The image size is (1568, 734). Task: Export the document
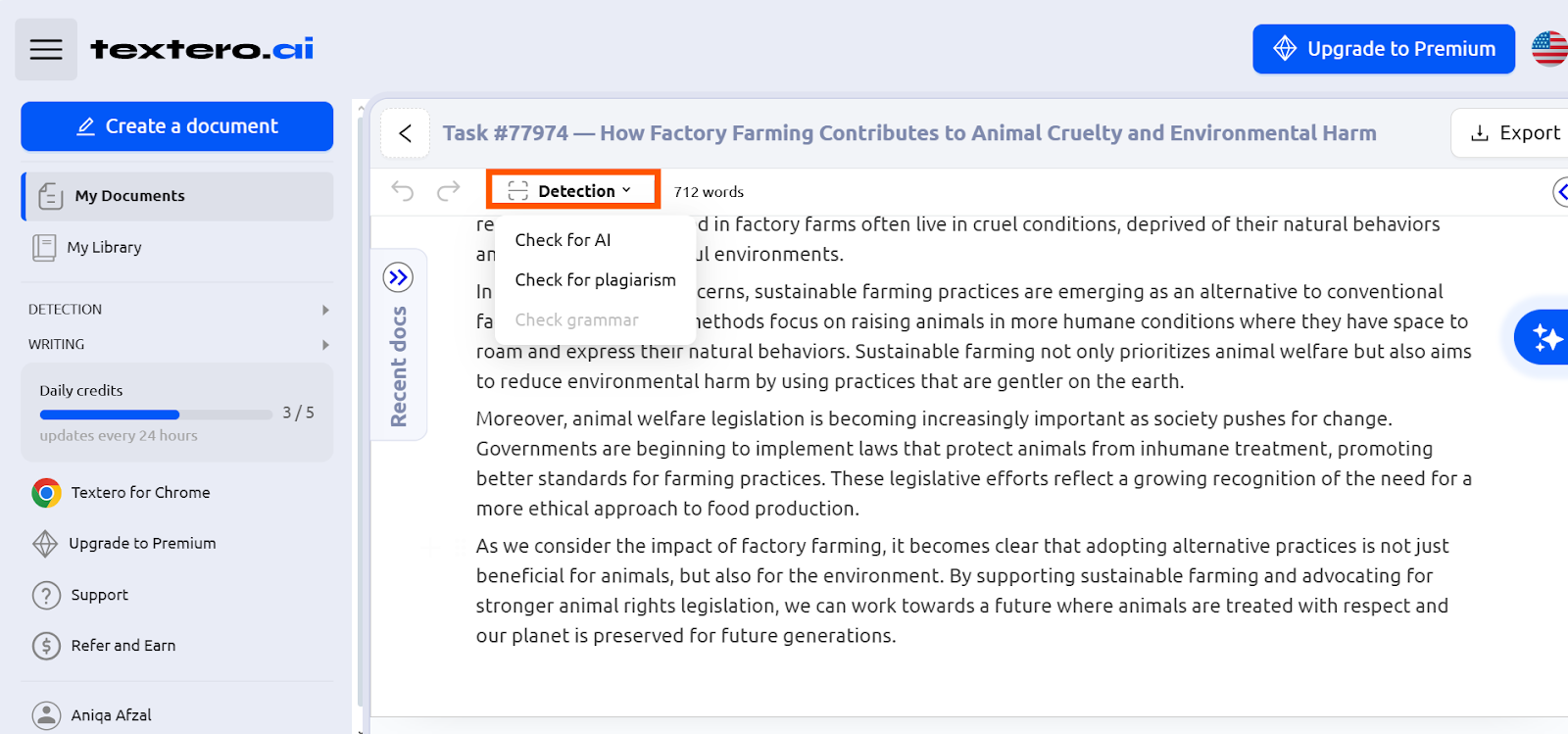(1514, 133)
